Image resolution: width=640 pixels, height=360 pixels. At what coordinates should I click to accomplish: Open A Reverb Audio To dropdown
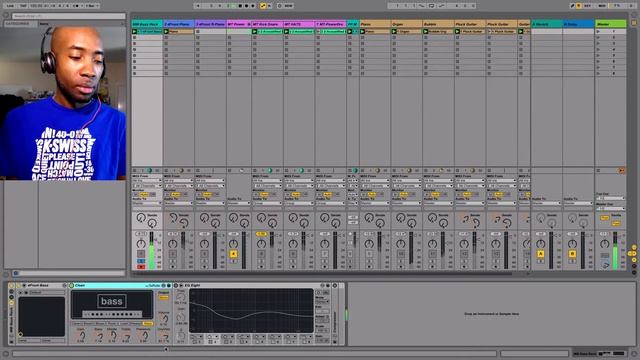tap(547, 203)
